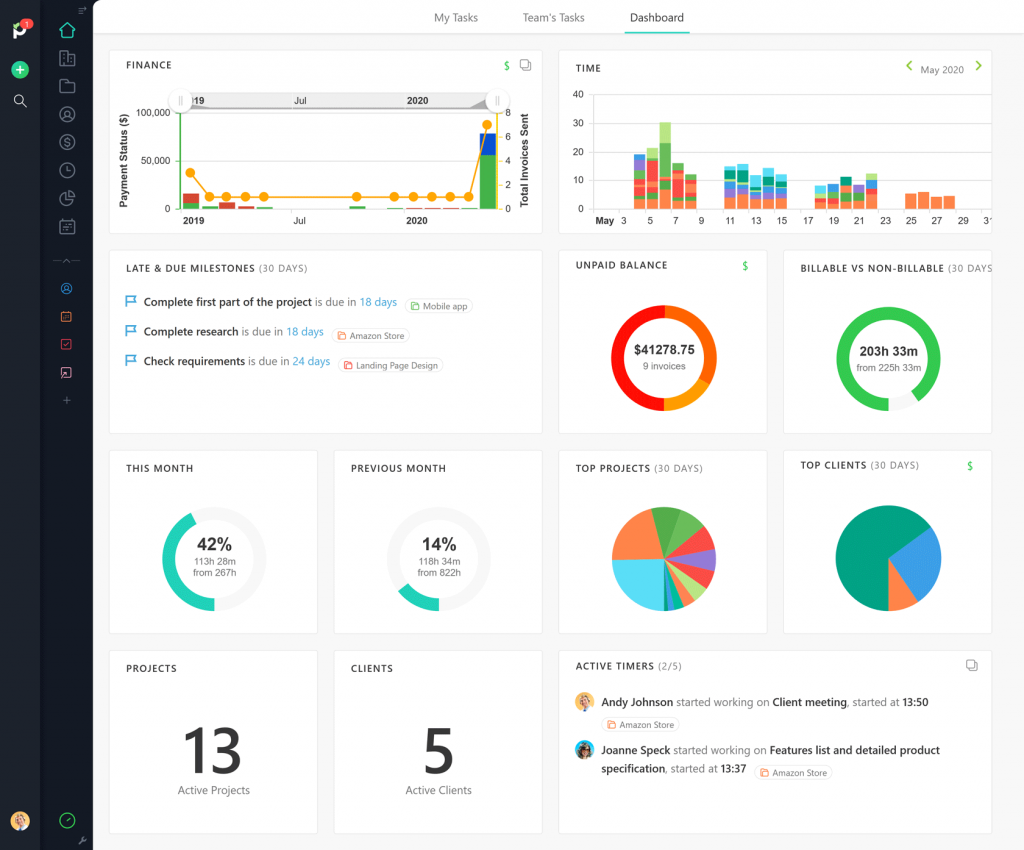
Task: Click the green plus button to create new item
Action: click(20, 69)
